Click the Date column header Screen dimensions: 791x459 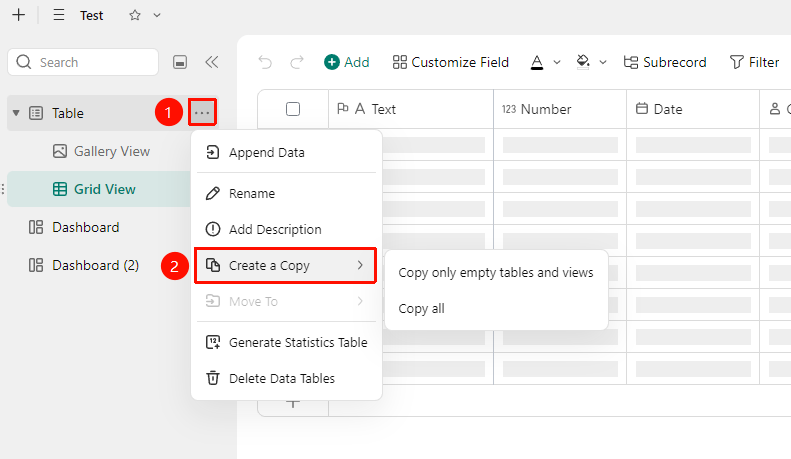tap(693, 109)
